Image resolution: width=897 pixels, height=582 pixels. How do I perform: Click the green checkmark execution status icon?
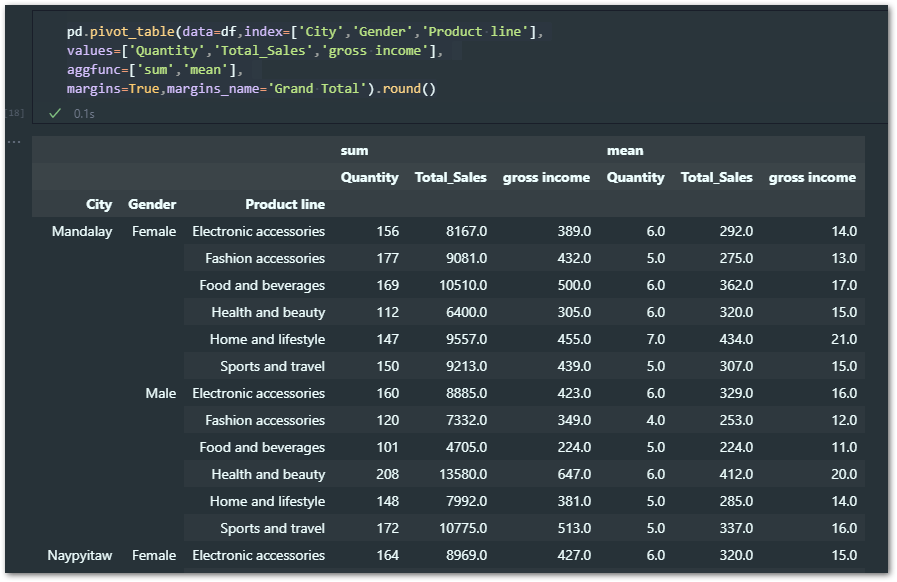pos(55,113)
